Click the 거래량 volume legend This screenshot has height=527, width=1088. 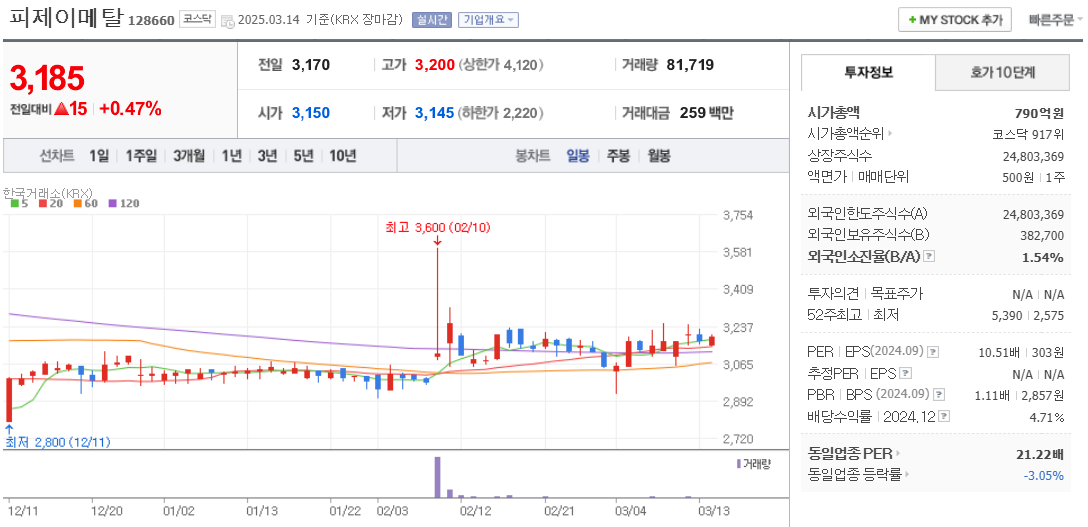(754, 463)
